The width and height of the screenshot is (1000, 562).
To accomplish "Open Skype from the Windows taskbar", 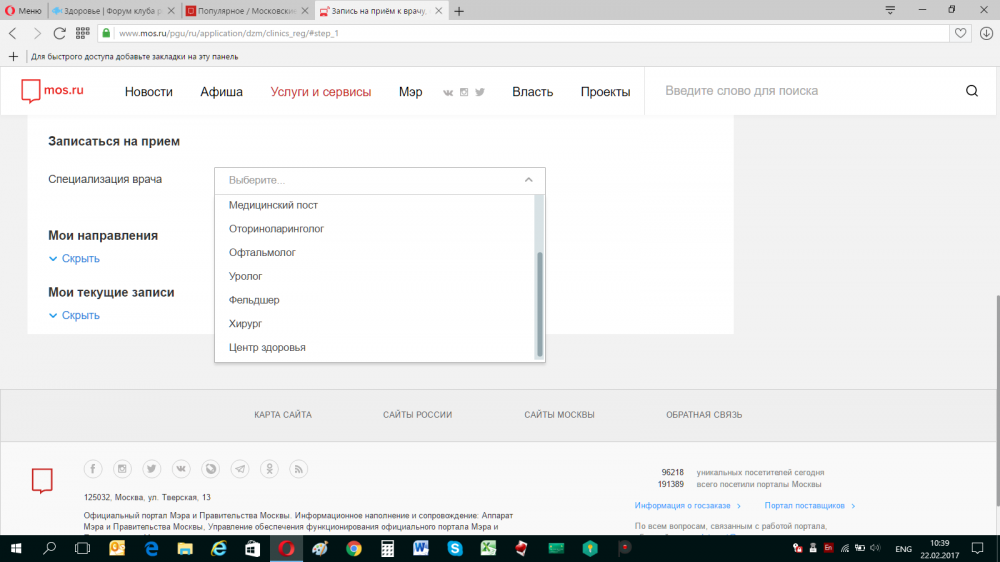I will [x=455, y=548].
